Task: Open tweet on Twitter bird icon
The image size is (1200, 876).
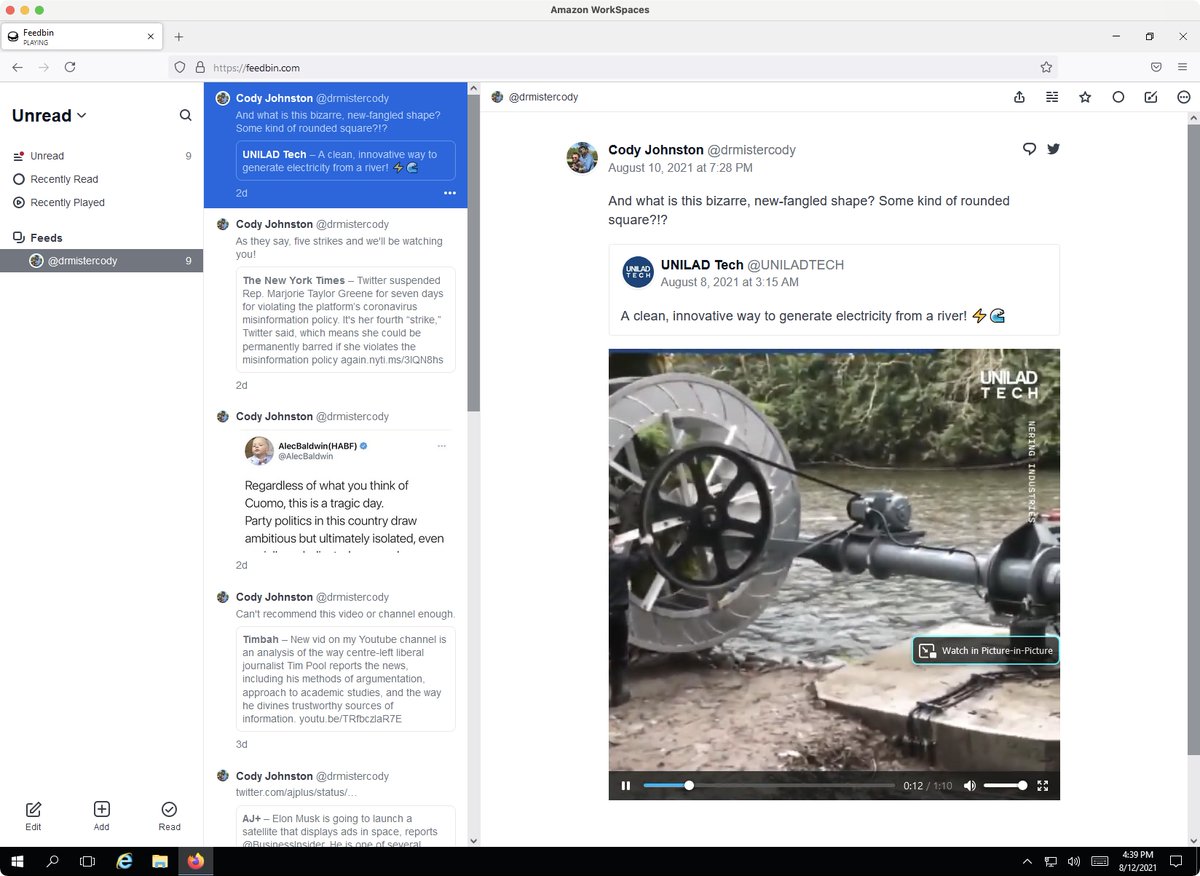Action: 1053,149
